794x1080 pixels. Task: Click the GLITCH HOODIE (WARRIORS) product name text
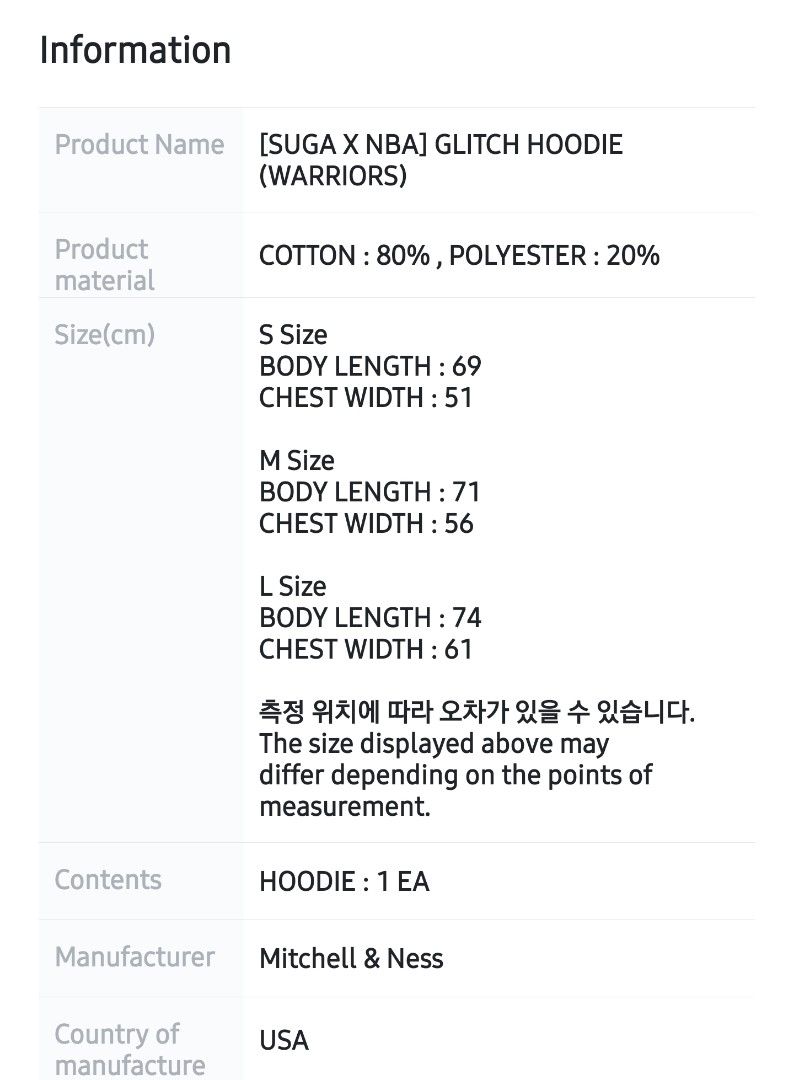point(440,160)
